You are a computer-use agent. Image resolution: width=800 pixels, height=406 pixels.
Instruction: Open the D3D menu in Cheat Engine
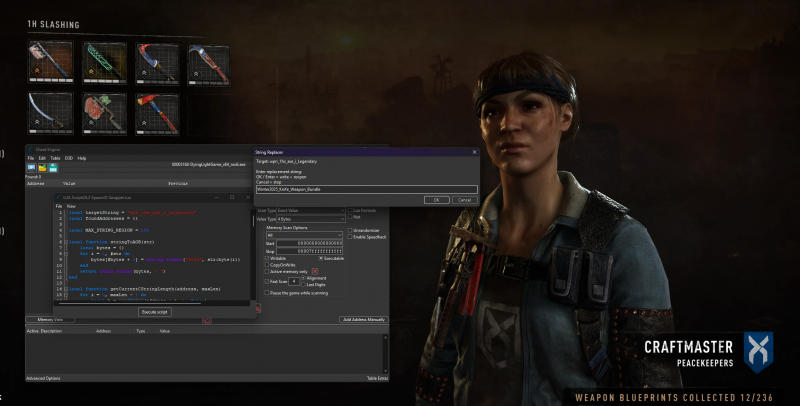coord(69,158)
